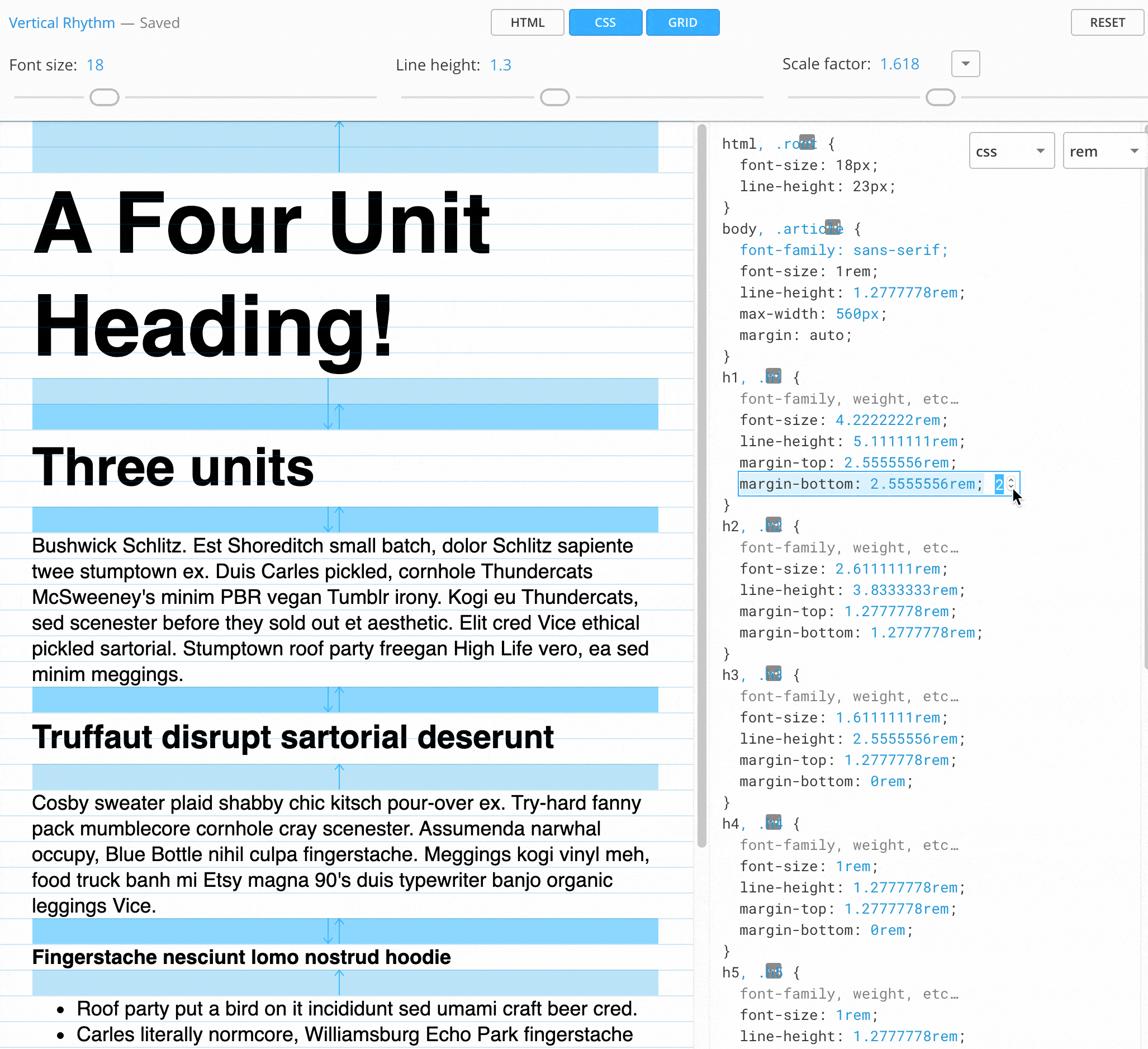The width and height of the screenshot is (1148, 1049).
Task: Toggle the HTML panel button
Action: click(527, 23)
